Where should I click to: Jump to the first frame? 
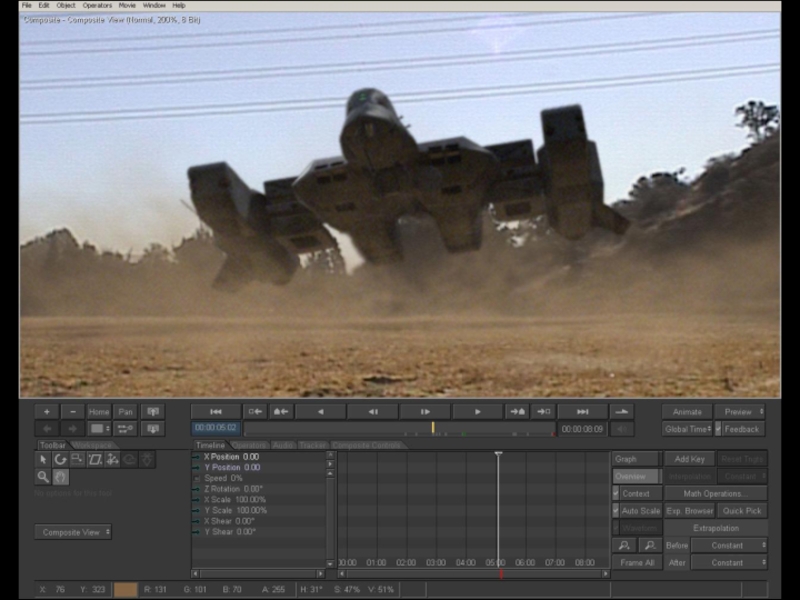click(216, 412)
